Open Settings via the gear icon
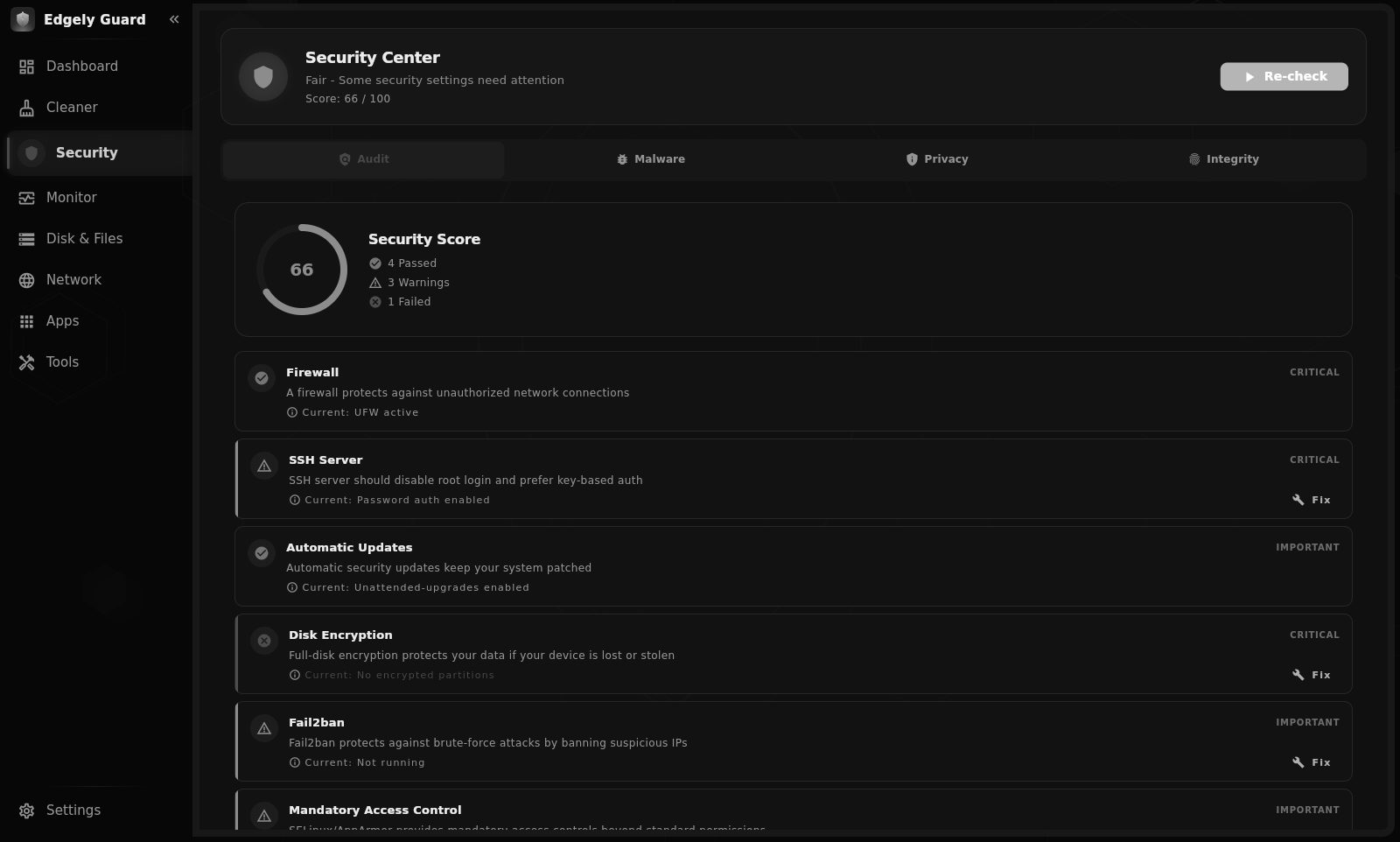 tap(27, 810)
